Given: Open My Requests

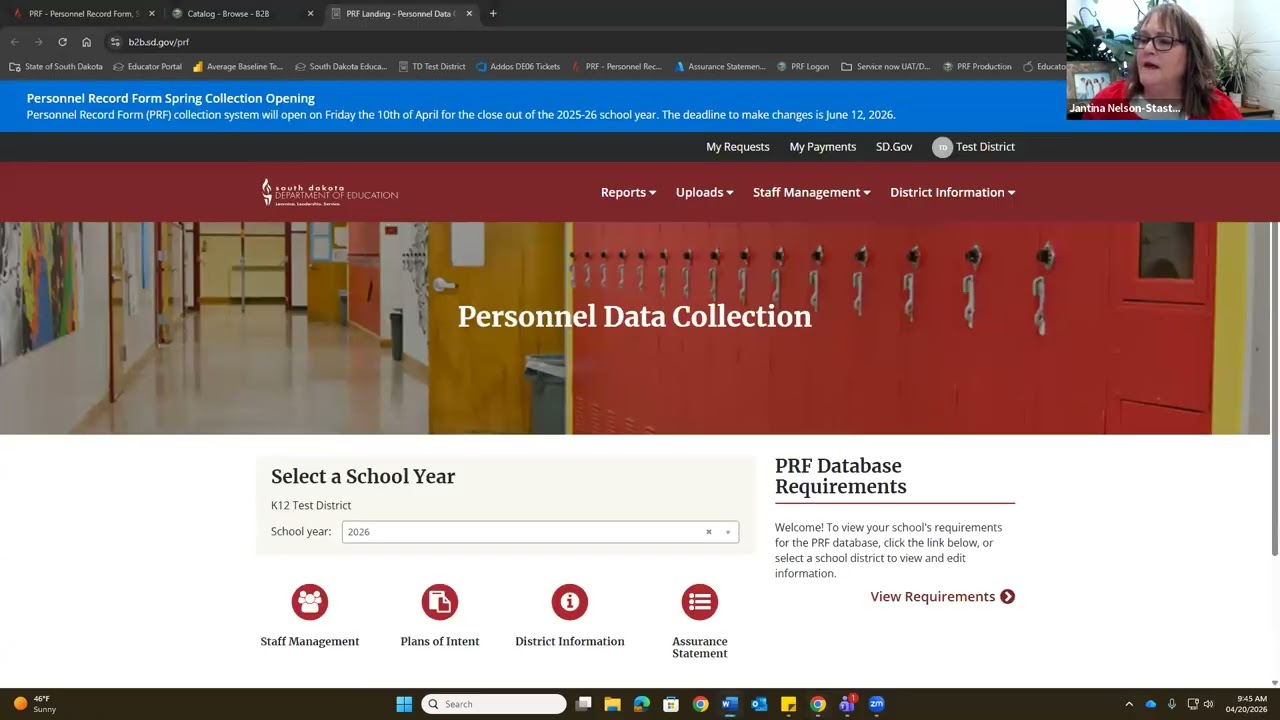Looking at the screenshot, I should click(738, 147).
